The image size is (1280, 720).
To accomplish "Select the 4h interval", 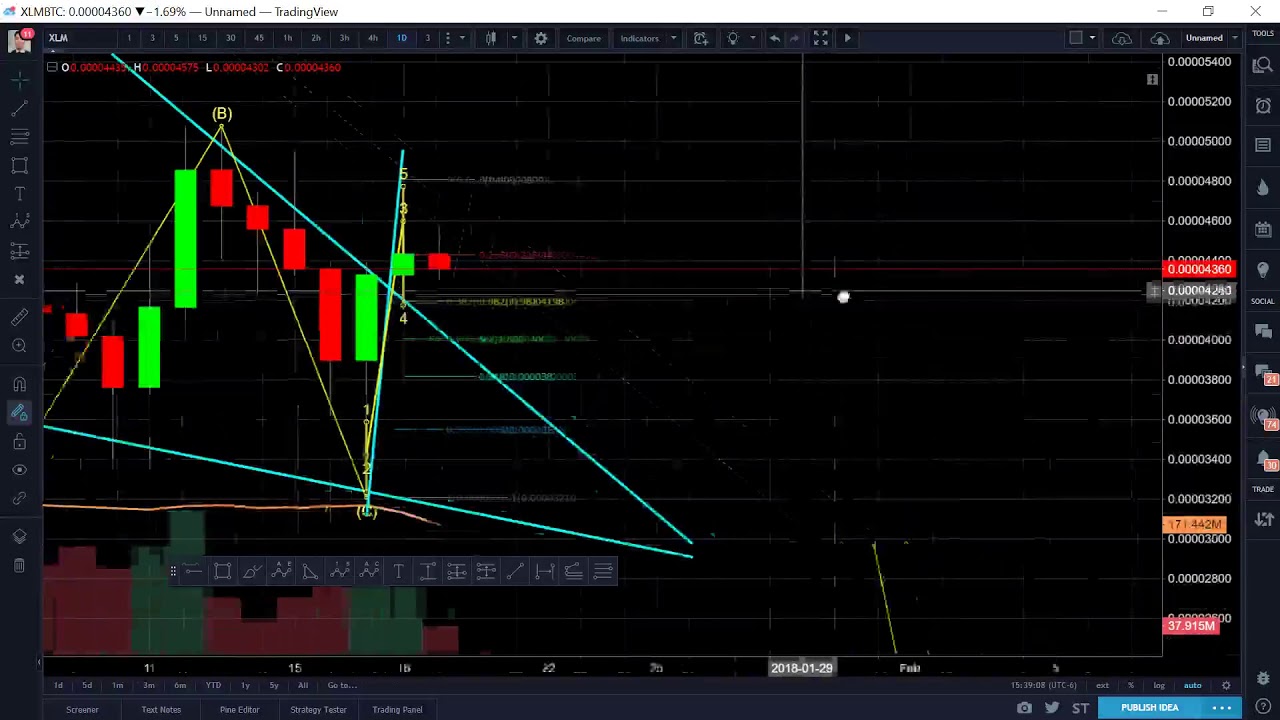I will tap(372, 38).
